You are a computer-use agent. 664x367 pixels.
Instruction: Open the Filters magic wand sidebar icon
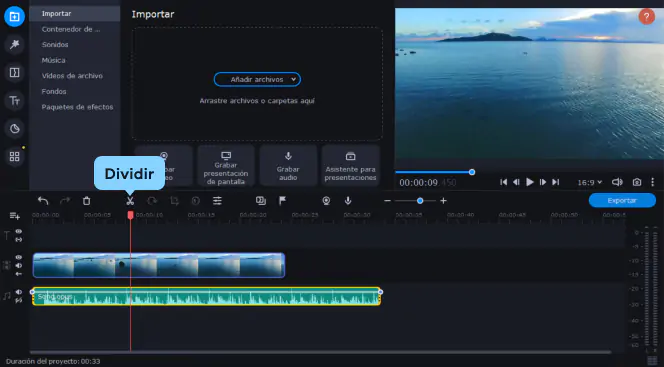point(14,44)
